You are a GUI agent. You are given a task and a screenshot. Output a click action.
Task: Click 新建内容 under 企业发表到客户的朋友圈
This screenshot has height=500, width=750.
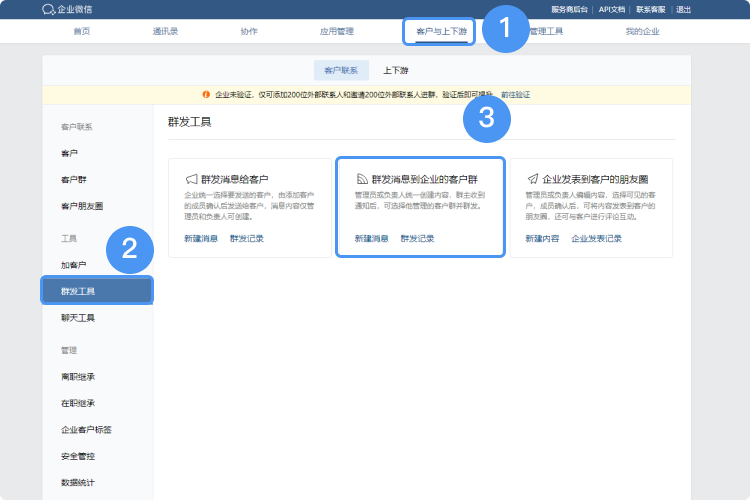point(542,239)
